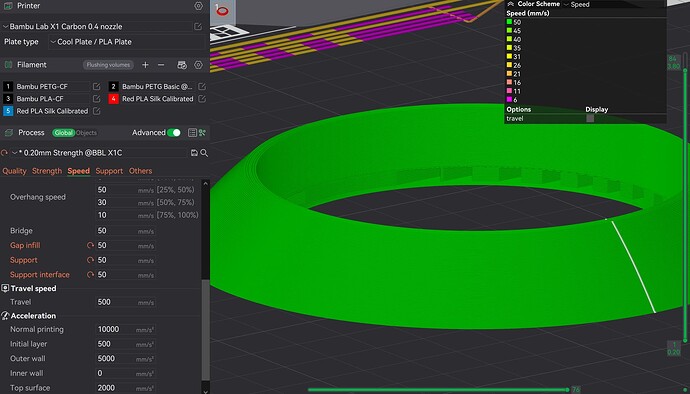Click Bridge speed input field

125,231
